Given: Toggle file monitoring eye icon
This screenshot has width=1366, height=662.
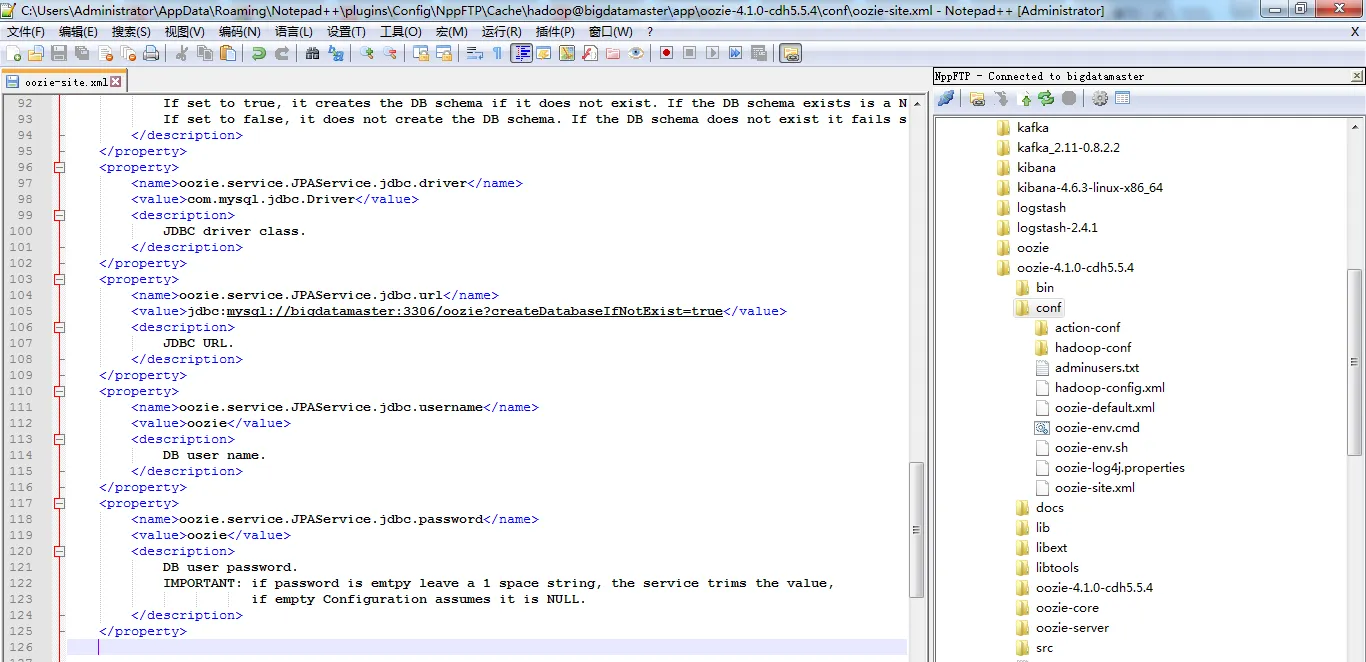Looking at the screenshot, I should pyautogui.click(x=635, y=53).
